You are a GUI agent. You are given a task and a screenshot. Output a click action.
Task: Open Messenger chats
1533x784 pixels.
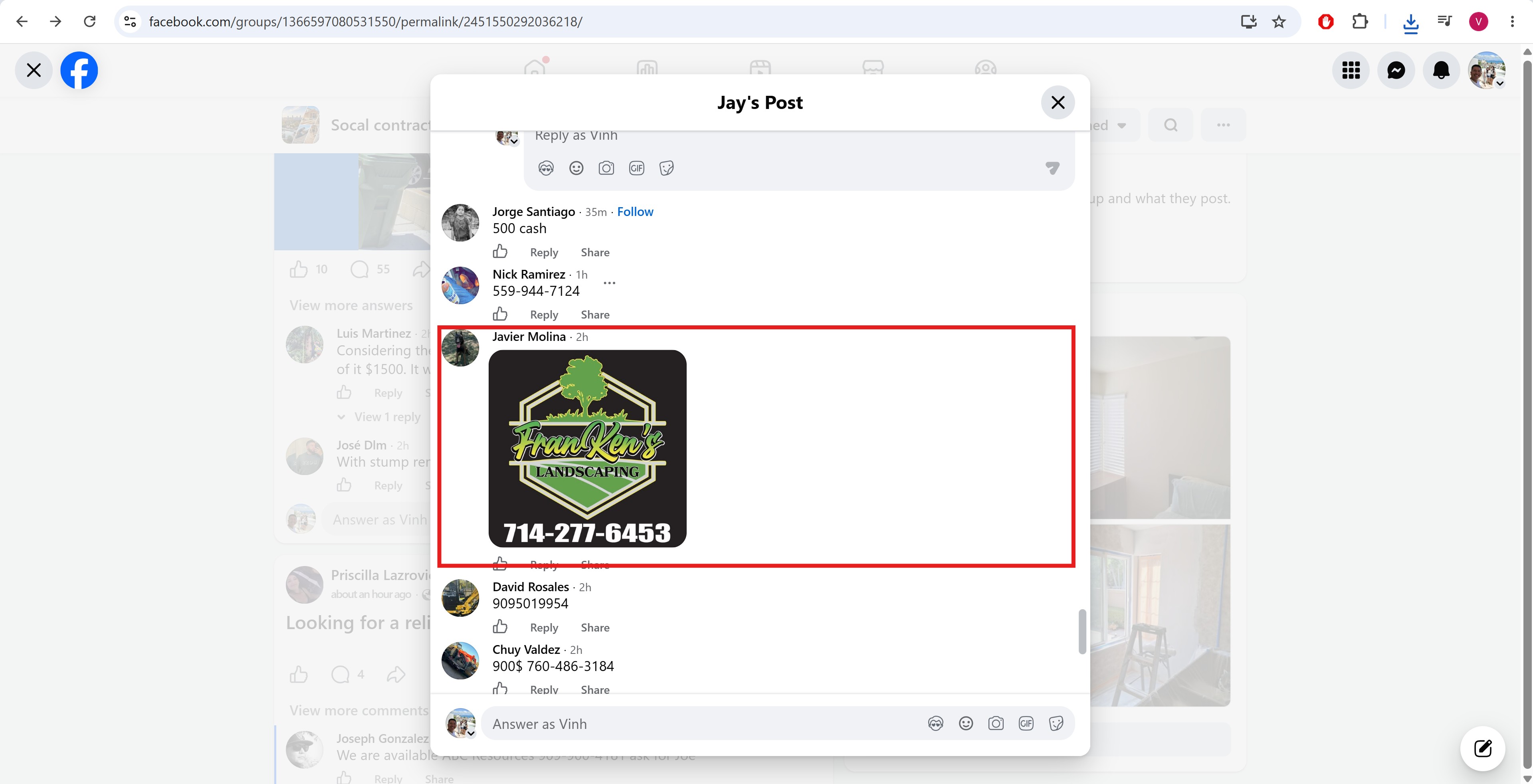click(1396, 70)
